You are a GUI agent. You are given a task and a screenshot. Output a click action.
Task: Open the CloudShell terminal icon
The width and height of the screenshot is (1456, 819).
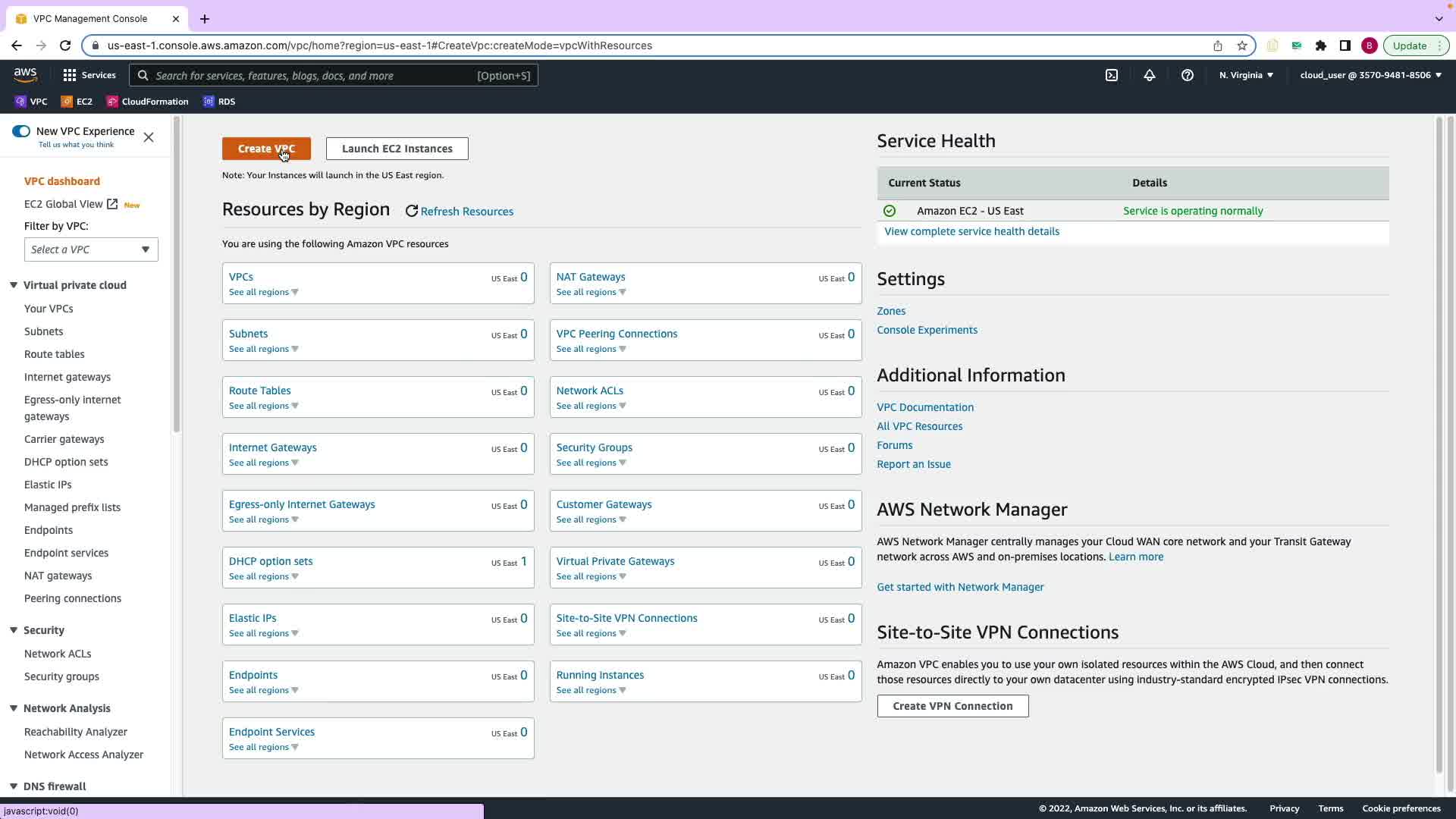(x=1111, y=75)
